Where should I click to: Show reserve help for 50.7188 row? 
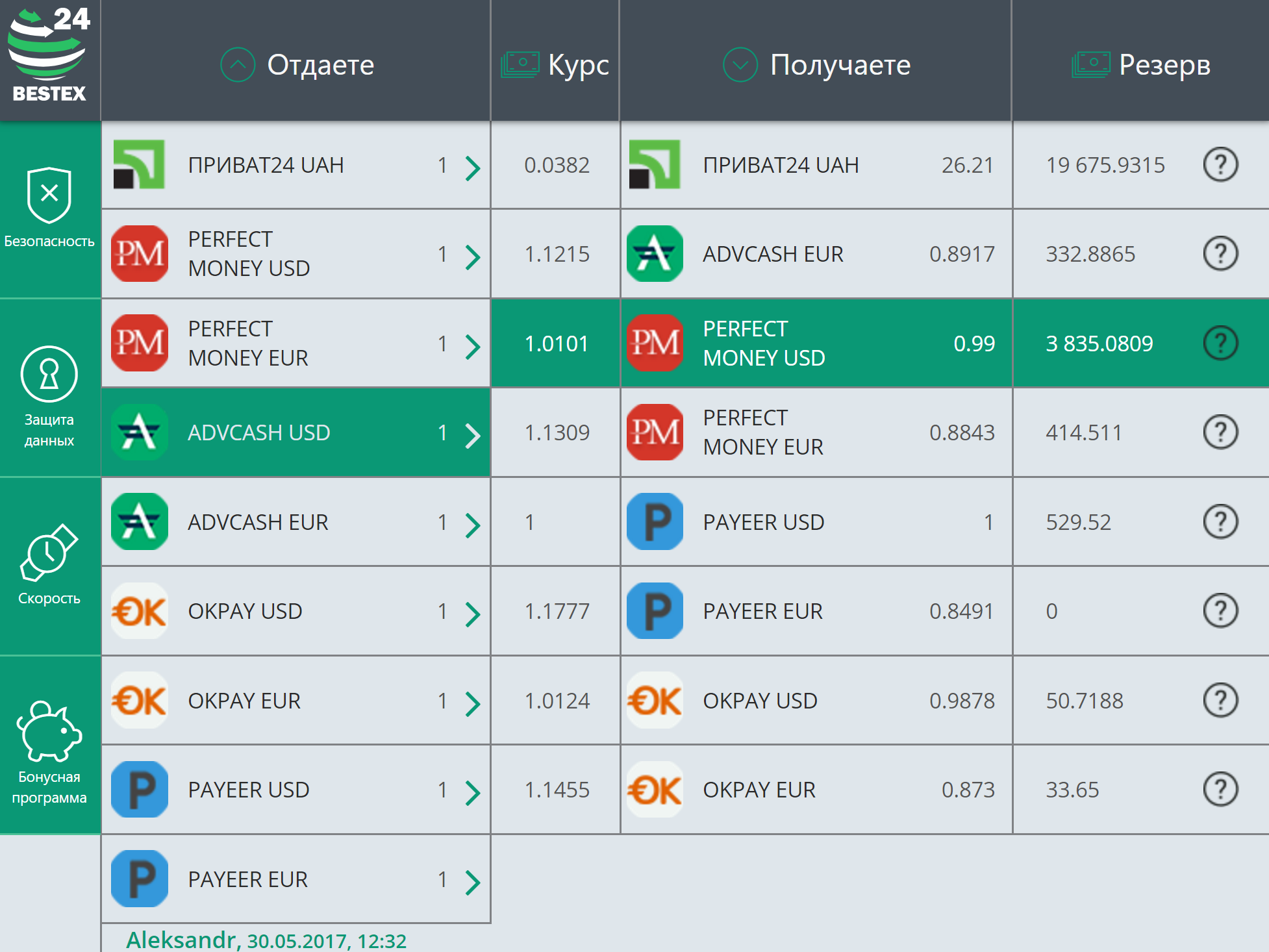tap(1221, 700)
